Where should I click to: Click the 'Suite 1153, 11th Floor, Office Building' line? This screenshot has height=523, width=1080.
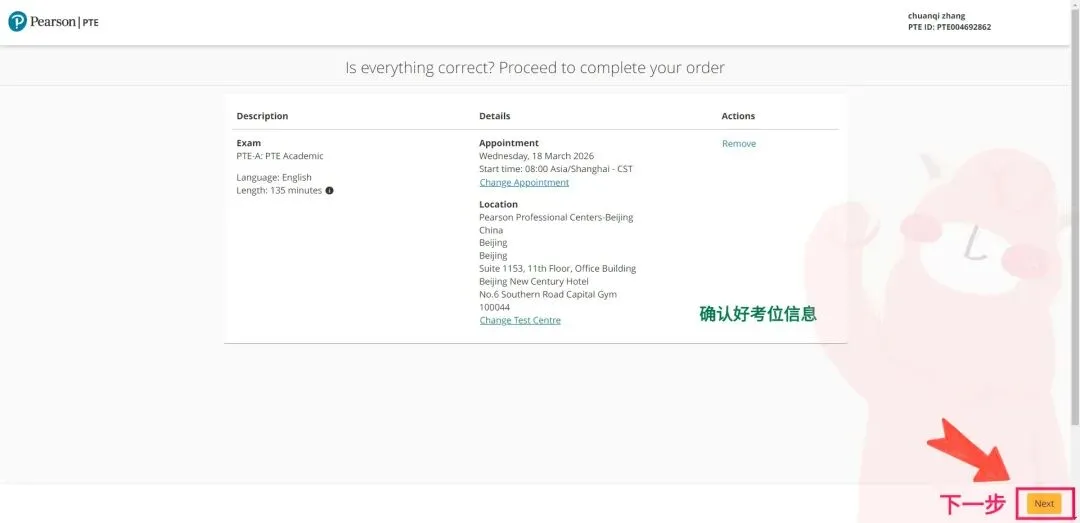pyautogui.click(x=558, y=269)
